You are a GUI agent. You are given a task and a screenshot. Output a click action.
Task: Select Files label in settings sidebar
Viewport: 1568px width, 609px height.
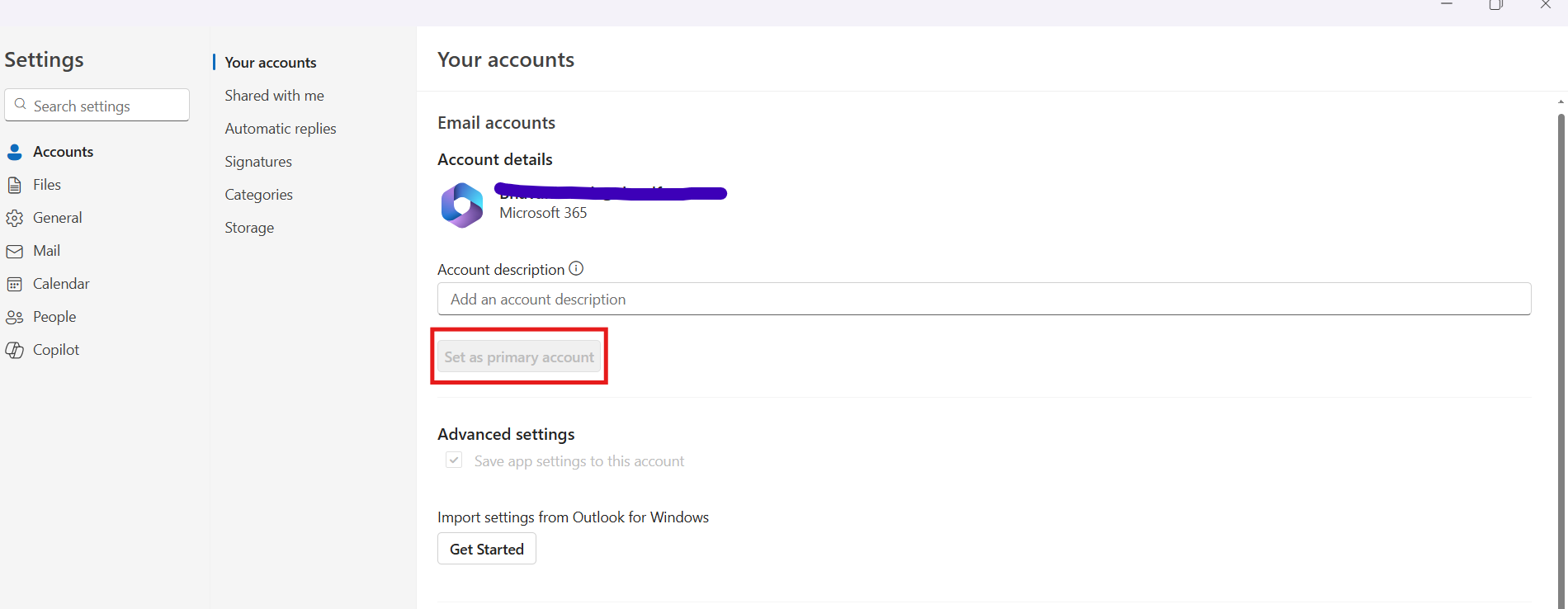[x=47, y=185]
